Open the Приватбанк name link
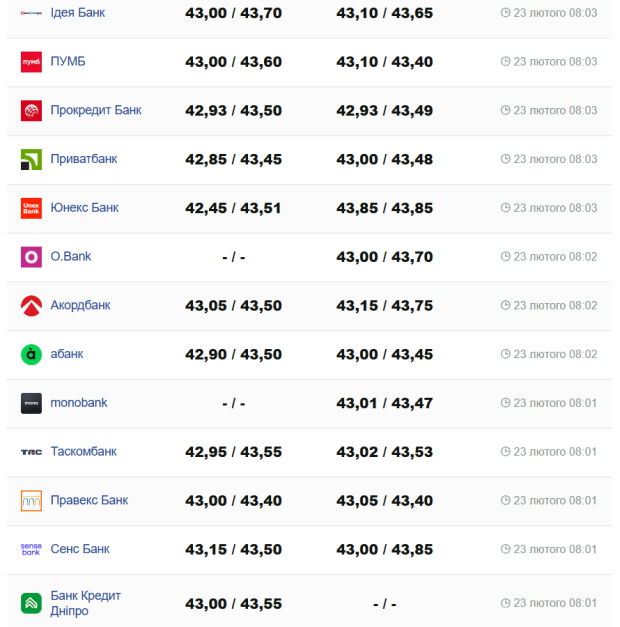The image size is (620, 627). (83, 159)
